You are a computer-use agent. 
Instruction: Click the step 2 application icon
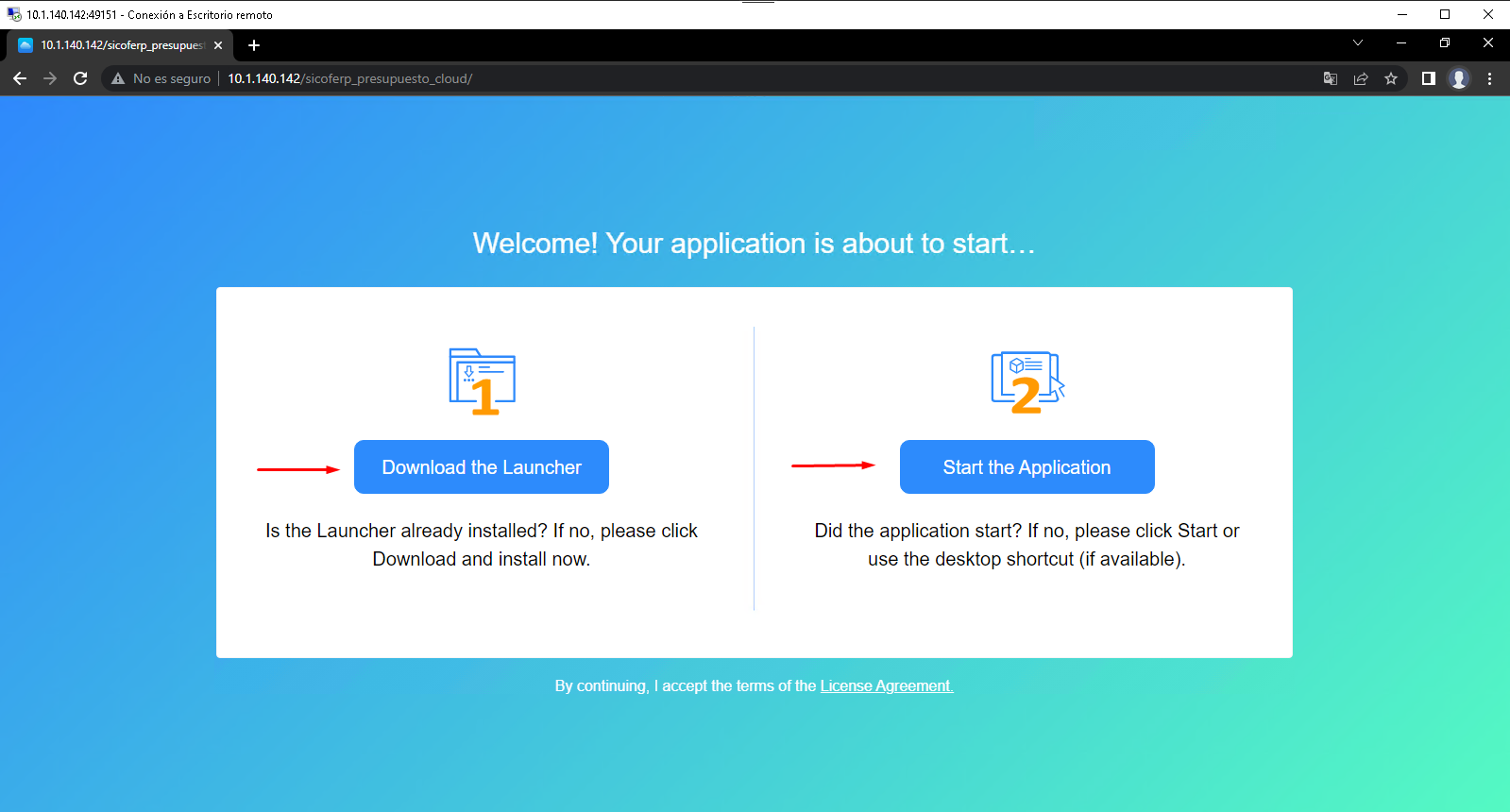pyautogui.click(x=1027, y=382)
